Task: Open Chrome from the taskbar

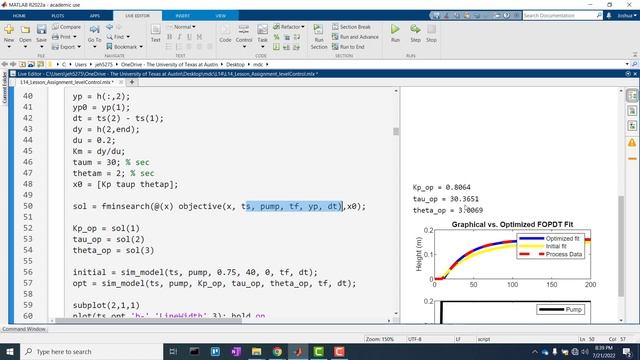Action: 277,351
